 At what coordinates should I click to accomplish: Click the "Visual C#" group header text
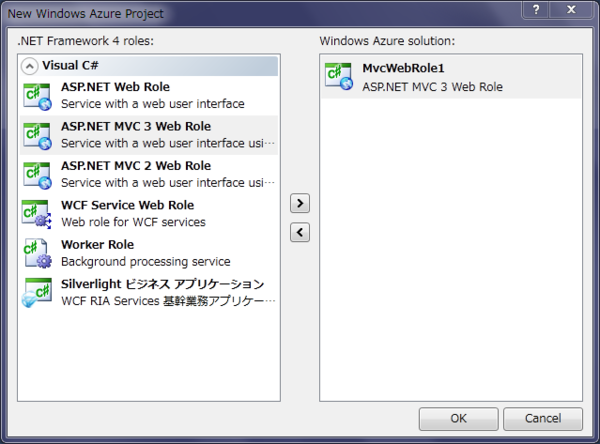click(x=70, y=65)
